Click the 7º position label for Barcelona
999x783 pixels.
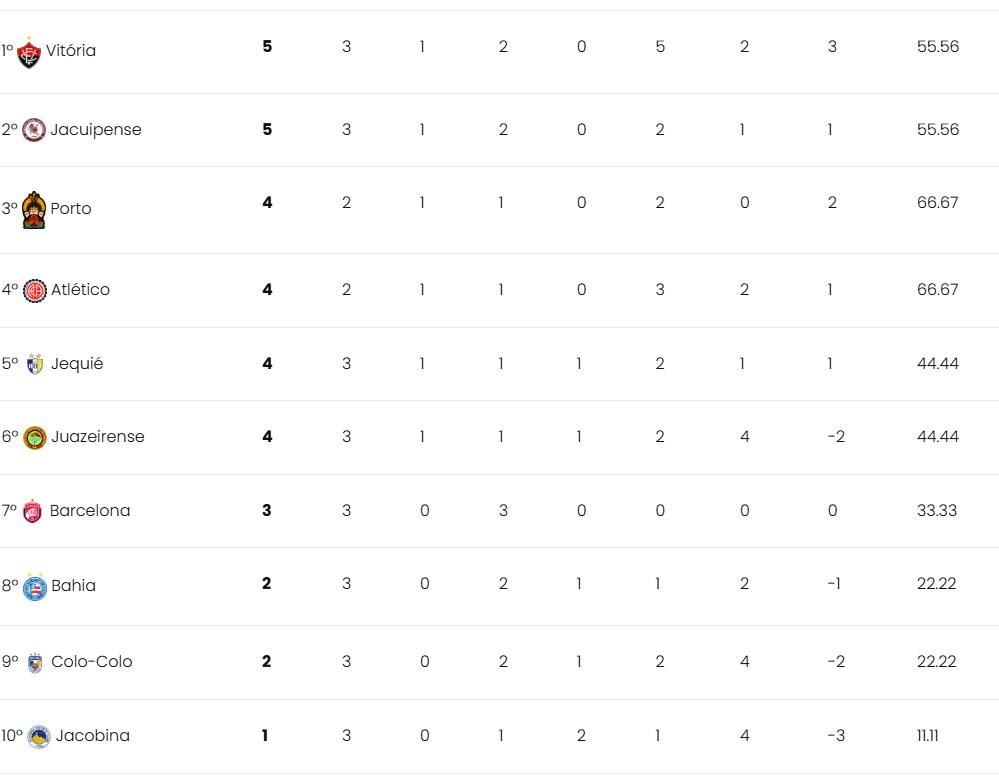(x=10, y=510)
